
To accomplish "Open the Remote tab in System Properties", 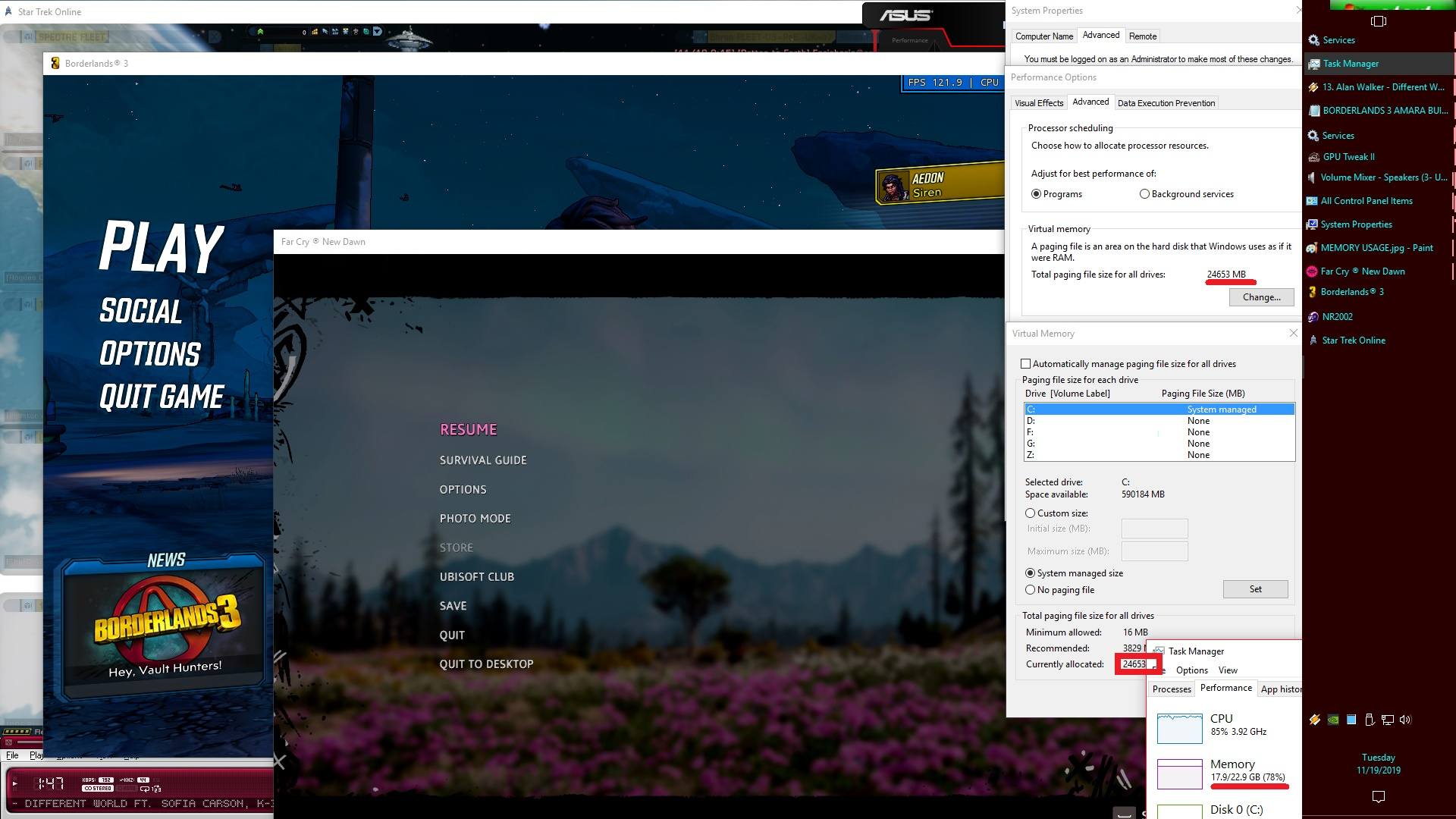I will pyautogui.click(x=1143, y=36).
